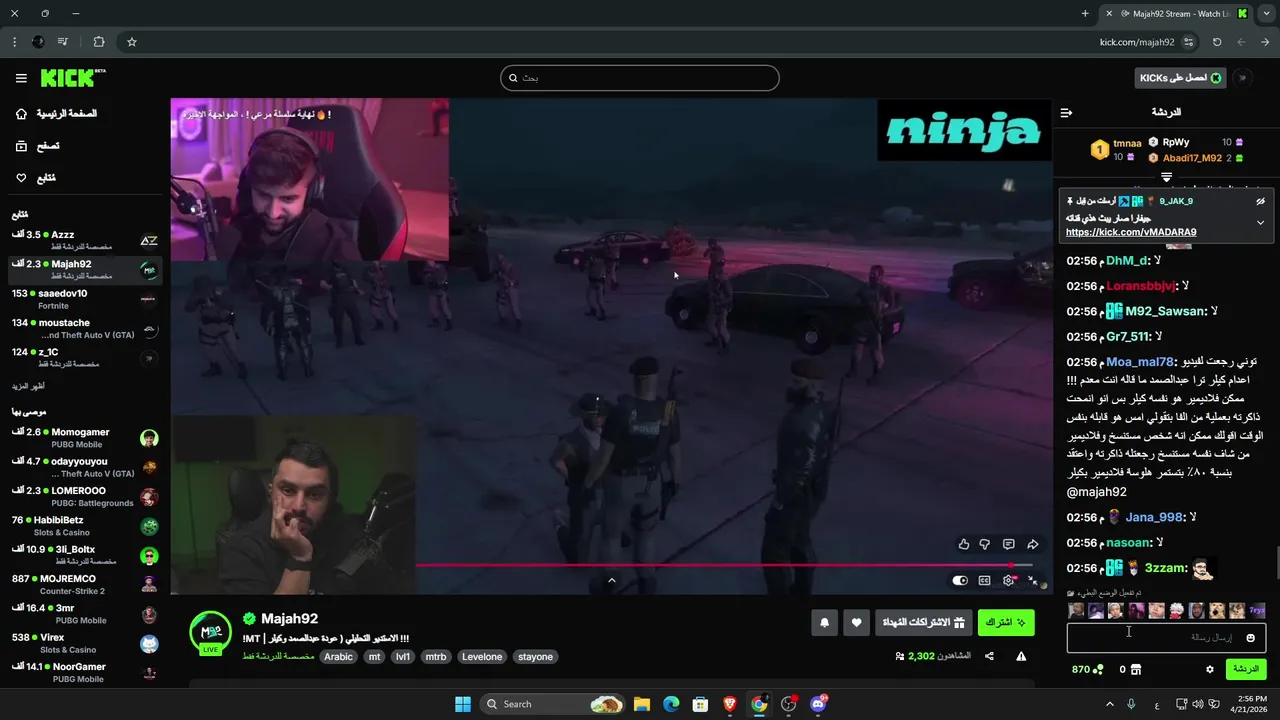Image resolution: width=1280 pixels, height=720 pixels.
Task: Toggle the autoplay switch in player
Action: tap(960, 581)
